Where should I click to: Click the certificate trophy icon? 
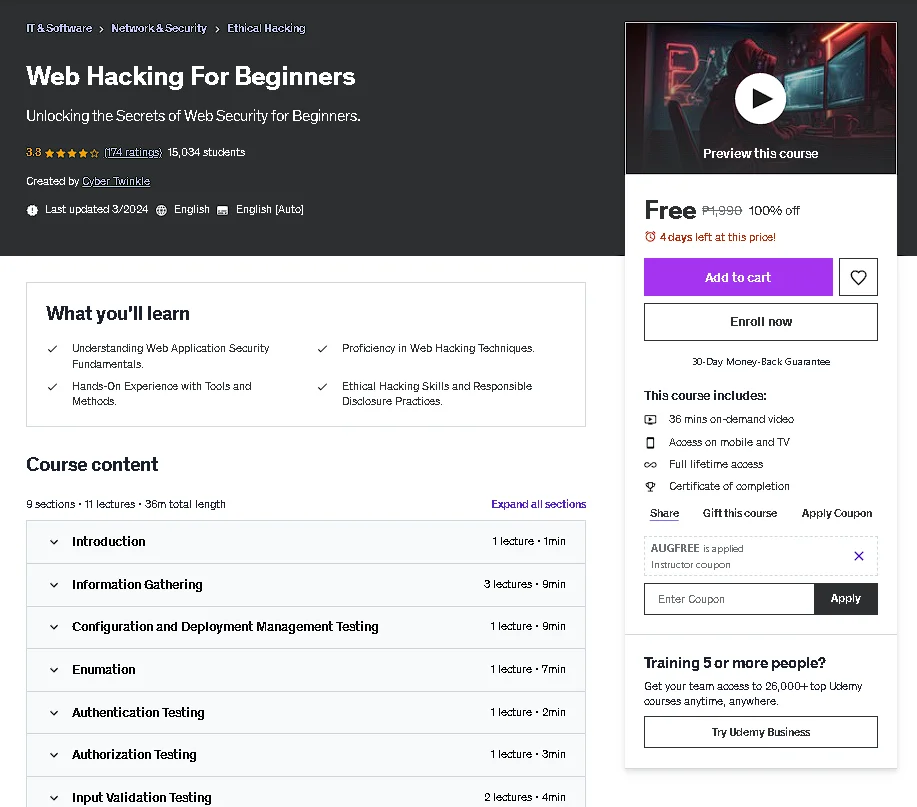click(650, 487)
